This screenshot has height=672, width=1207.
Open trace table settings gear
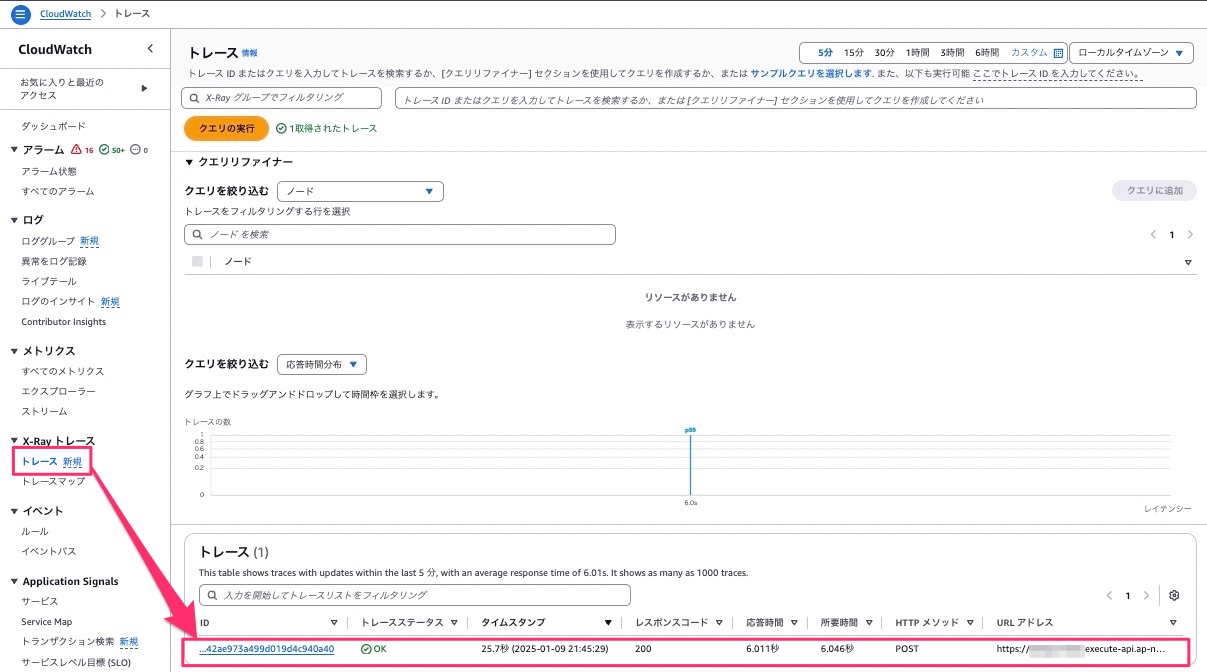pos(1174,595)
